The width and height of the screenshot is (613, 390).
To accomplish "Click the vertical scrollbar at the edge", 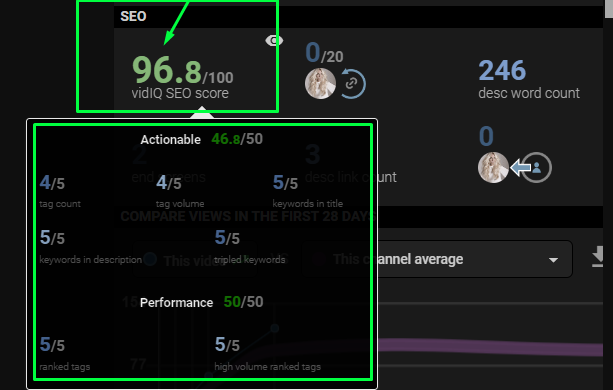I will 609,195.
